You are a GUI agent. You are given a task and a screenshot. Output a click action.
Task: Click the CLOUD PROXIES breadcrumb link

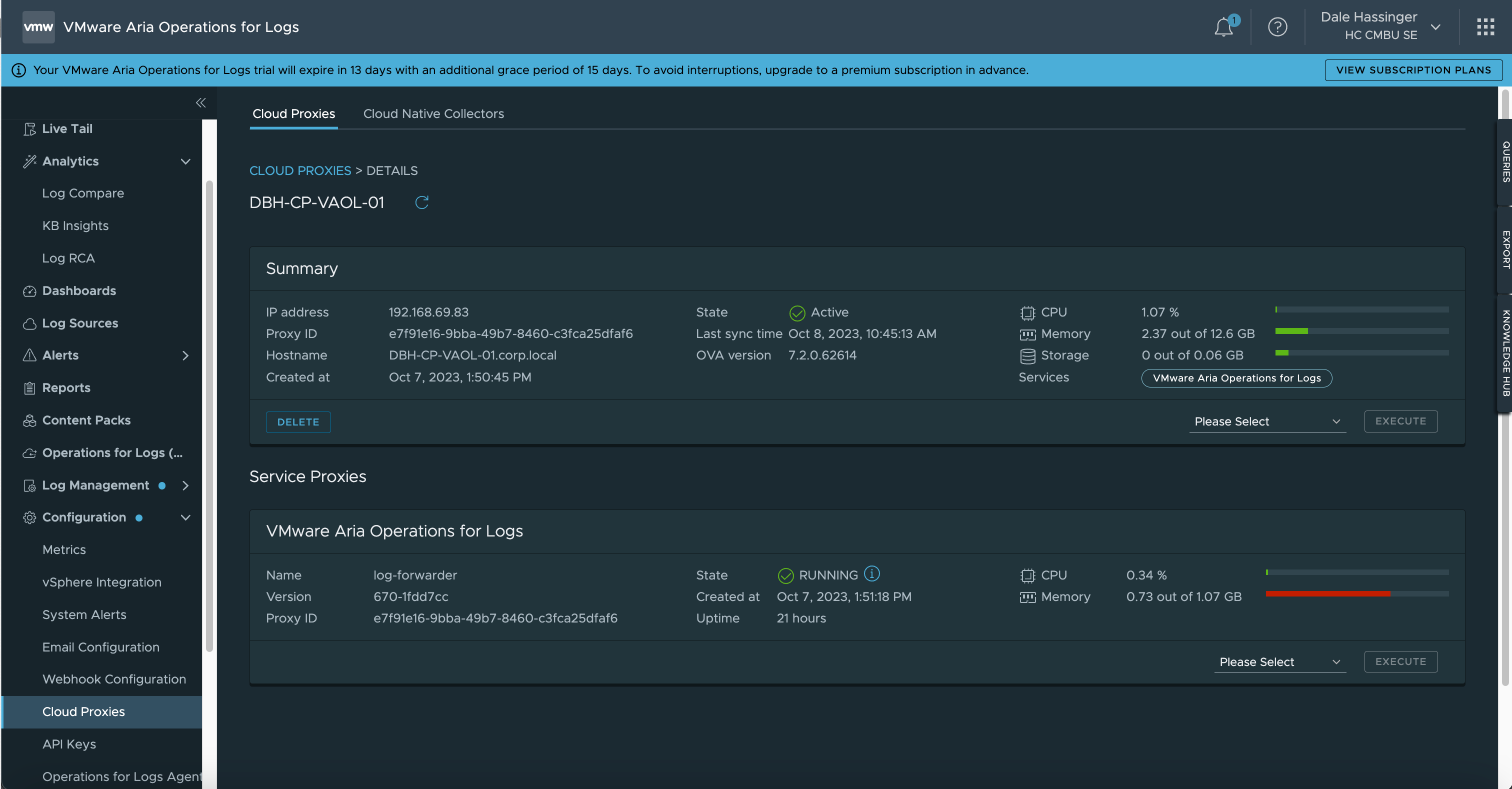point(300,171)
